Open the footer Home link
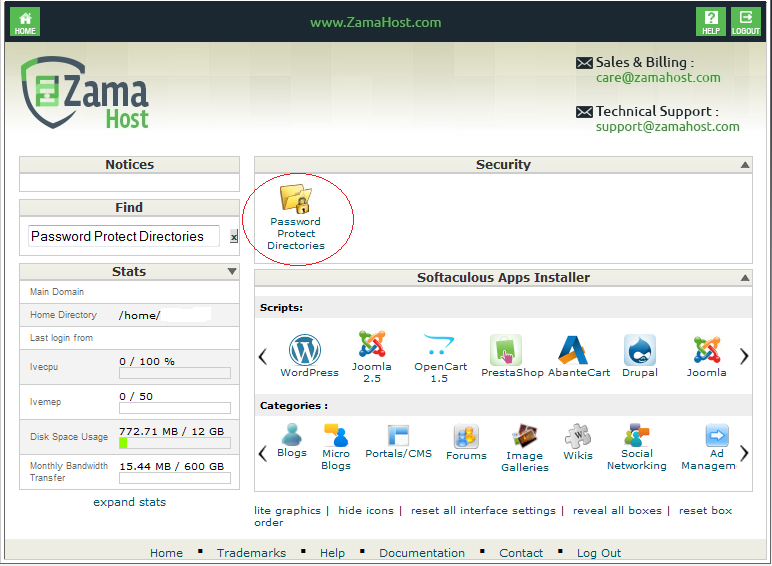Viewport: 772px width, 566px height. [x=166, y=553]
